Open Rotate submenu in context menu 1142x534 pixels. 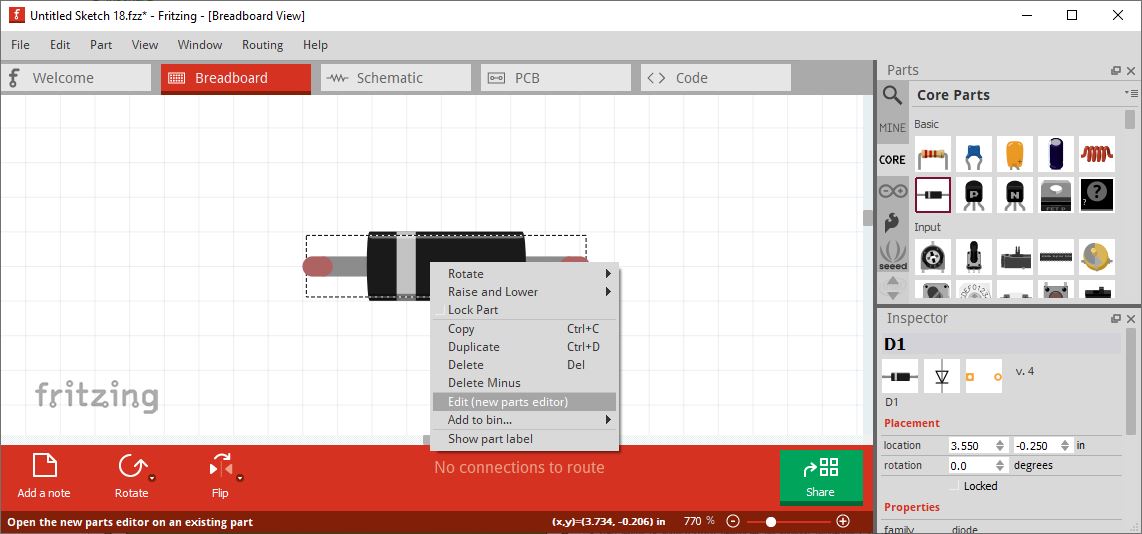coord(524,274)
